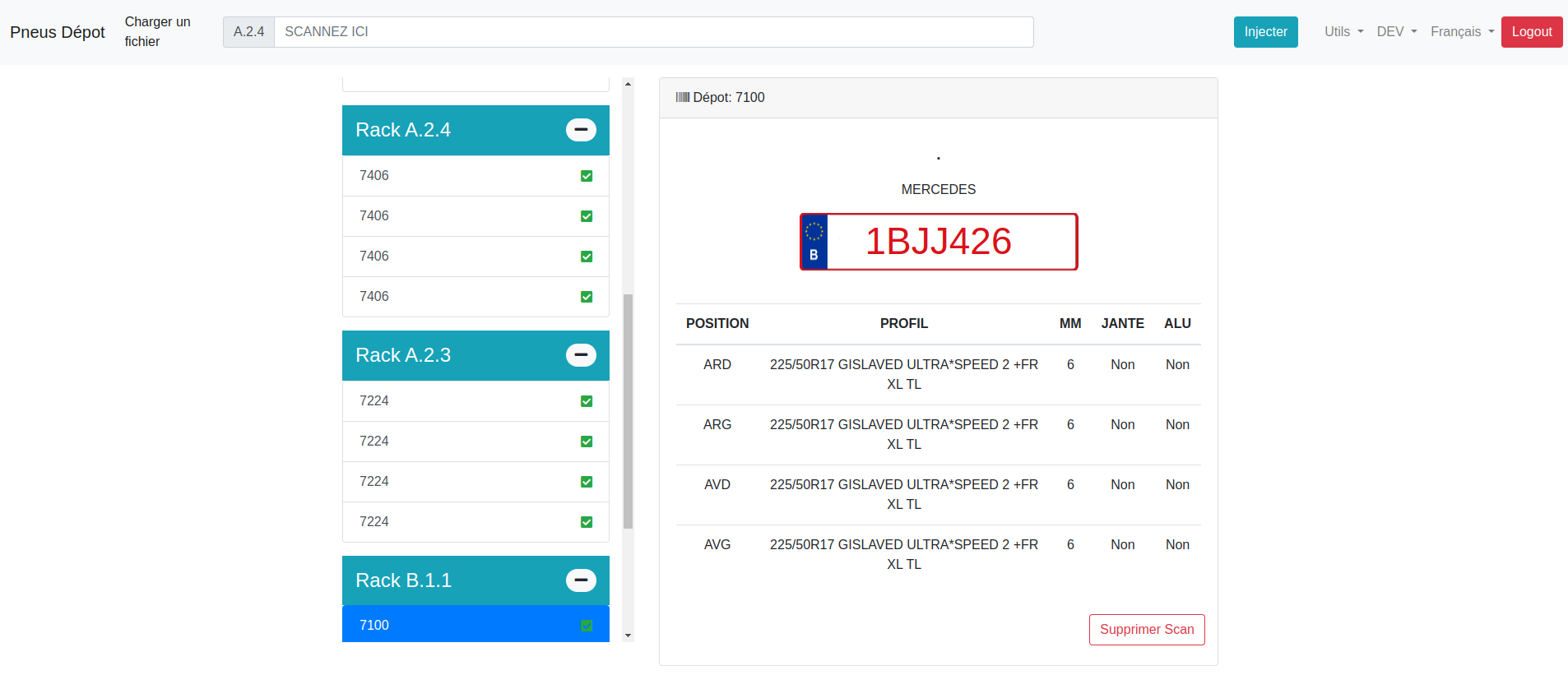Toggle the checkbox on the 7100 row
The image size is (1568, 675).
click(x=587, y=626)
